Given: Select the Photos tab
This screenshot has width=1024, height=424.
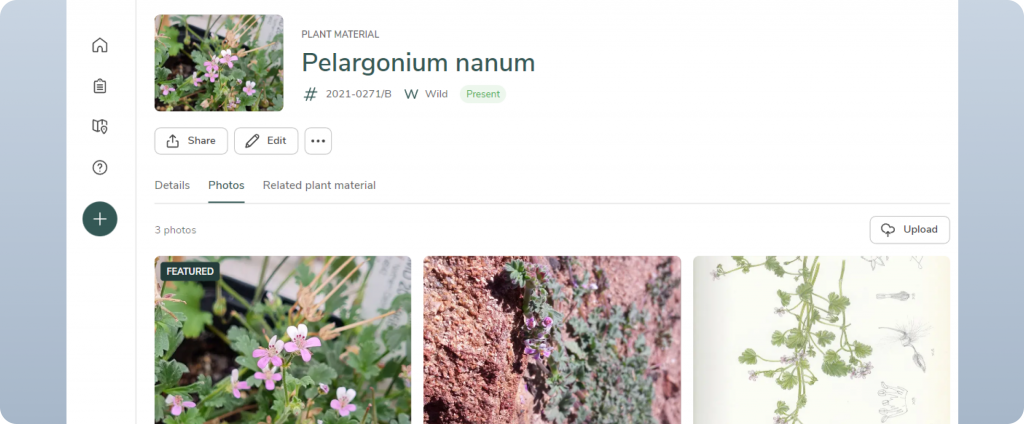Looking at the screenshot, I should click(226, 186).
